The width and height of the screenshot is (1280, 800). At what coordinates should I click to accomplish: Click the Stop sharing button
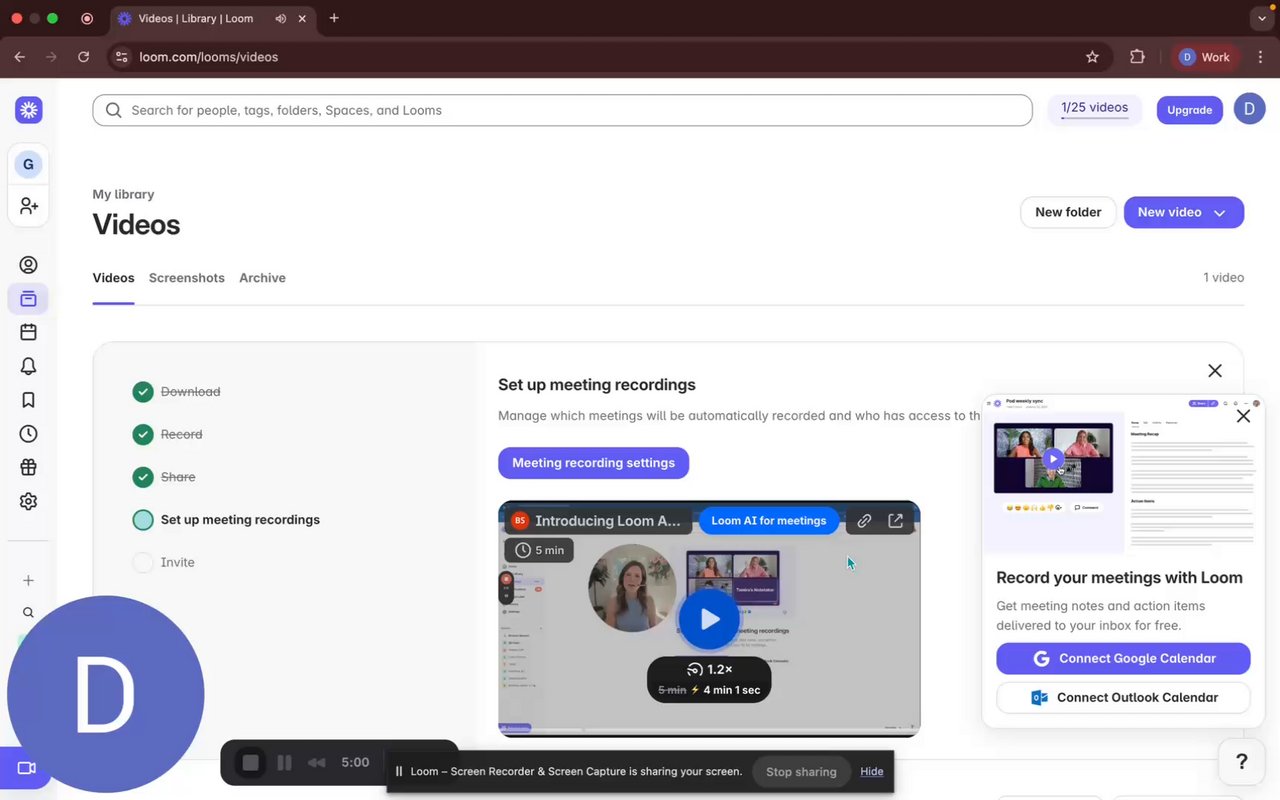[x=801, y=772]
